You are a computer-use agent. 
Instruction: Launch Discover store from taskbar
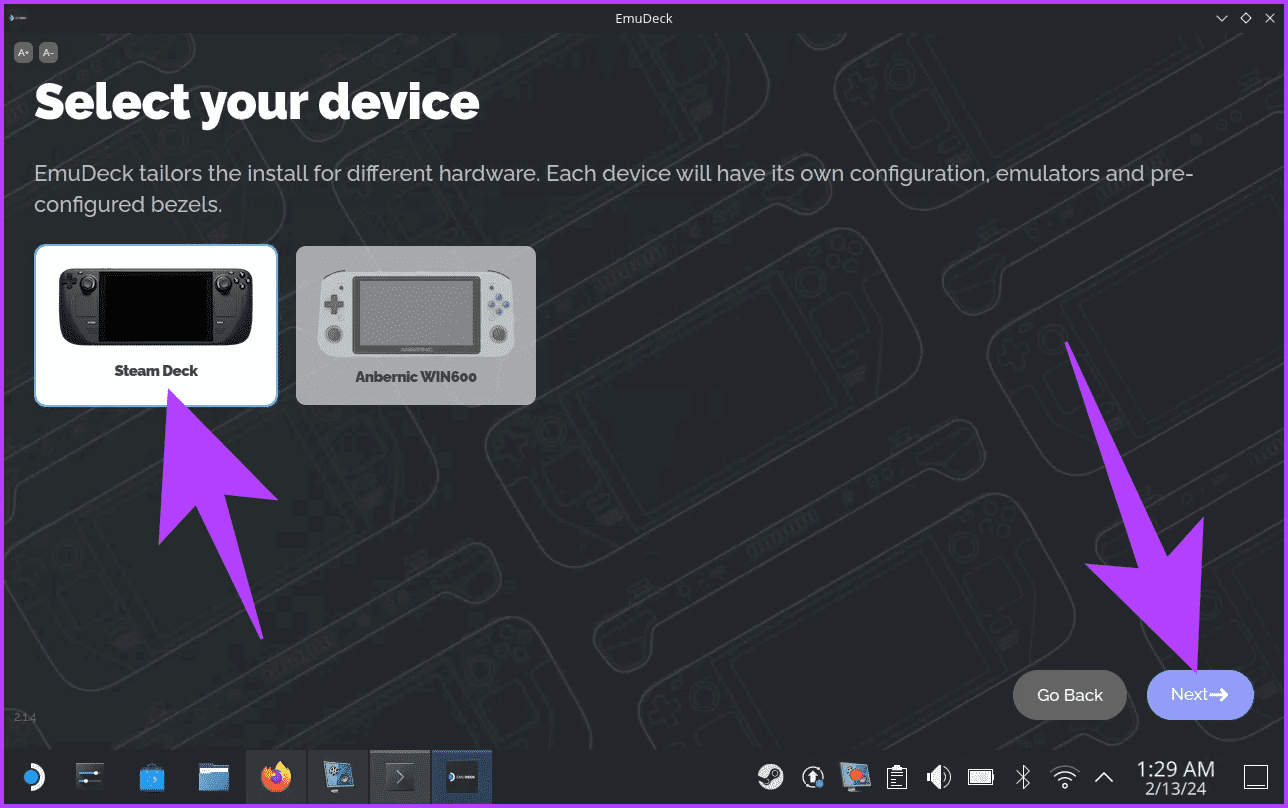pyautogui.click(x=152, y=777)
